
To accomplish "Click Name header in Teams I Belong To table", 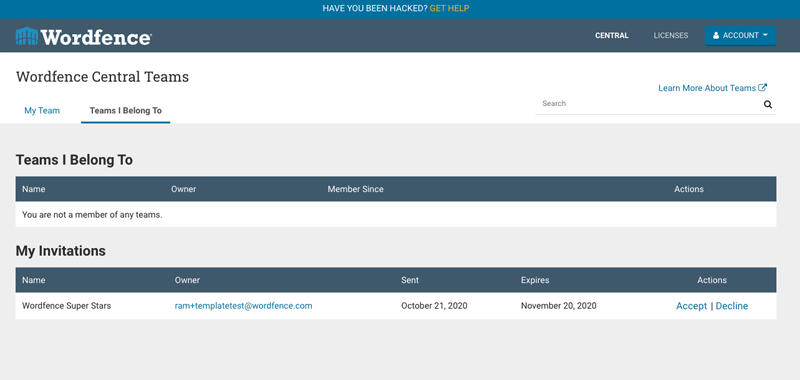I will click(x=34, y=189).
